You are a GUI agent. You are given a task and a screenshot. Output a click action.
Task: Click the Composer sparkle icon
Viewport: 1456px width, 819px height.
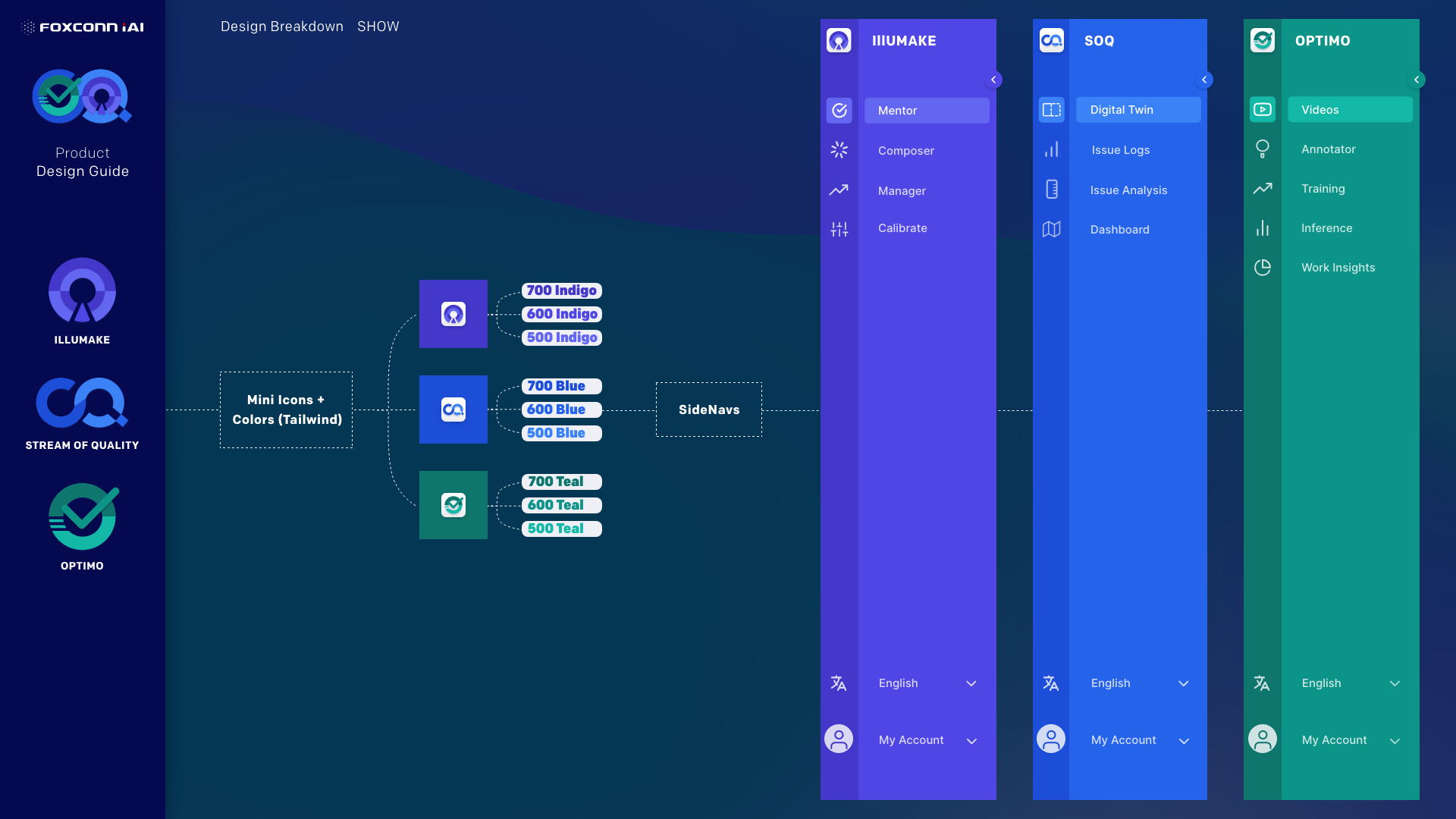coord(839,150)
